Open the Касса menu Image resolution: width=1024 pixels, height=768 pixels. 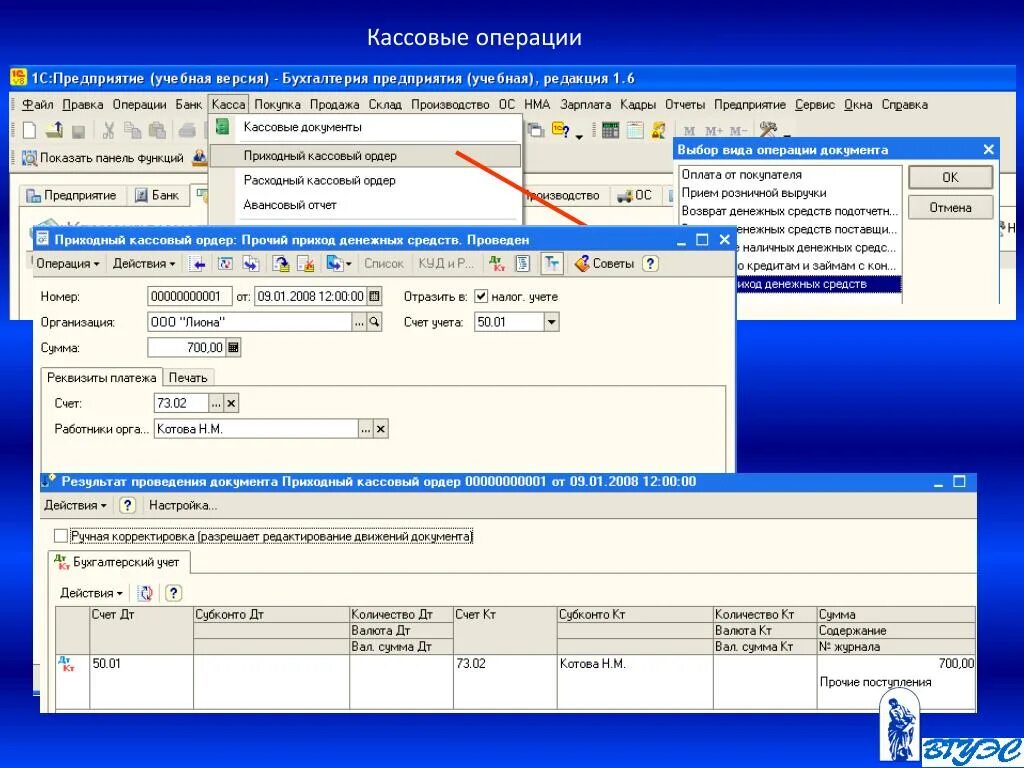228,104
